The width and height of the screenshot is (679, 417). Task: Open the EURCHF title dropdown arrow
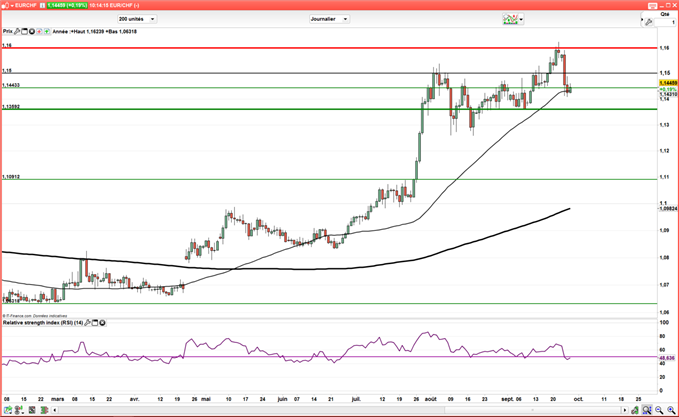click(12, 6)
